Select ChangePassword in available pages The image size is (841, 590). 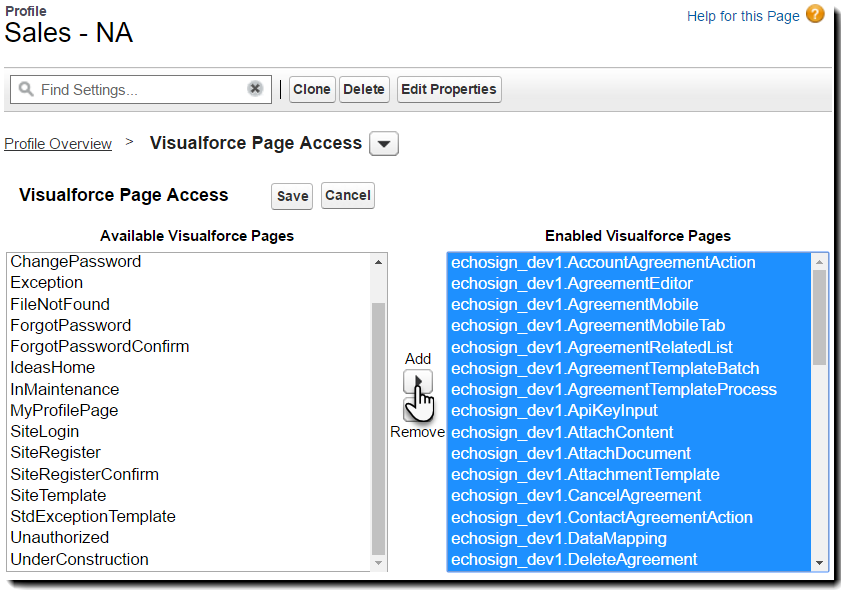click(x=76, y=262)
